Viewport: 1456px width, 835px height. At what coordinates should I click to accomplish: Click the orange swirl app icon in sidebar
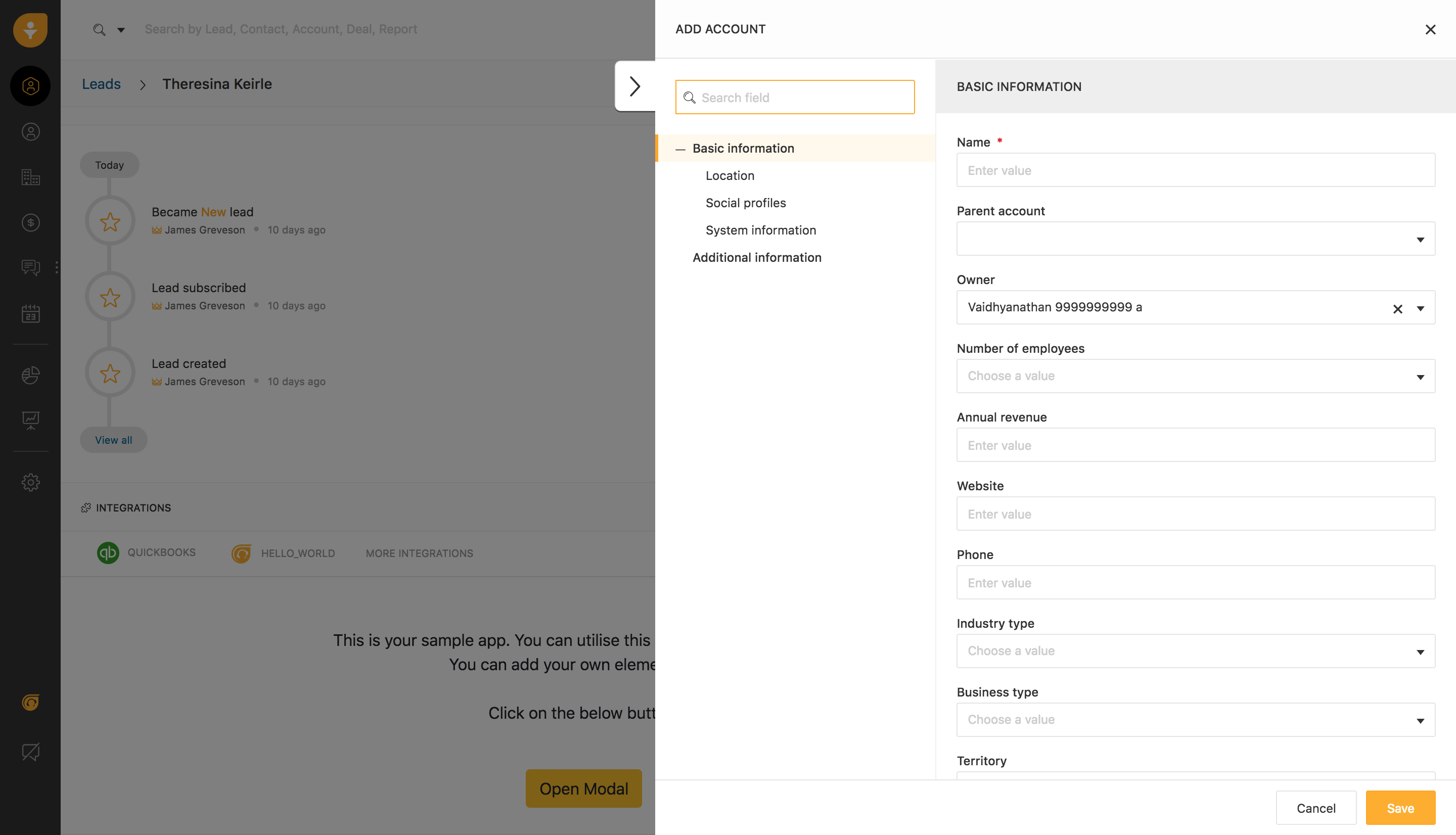click(30, 702)
